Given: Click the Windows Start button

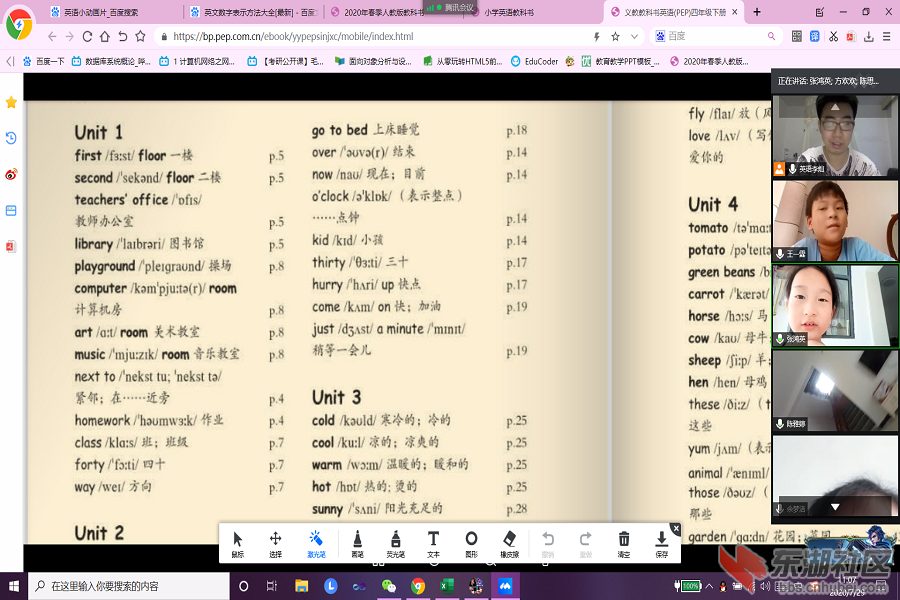Looking at the screenshot, I should [x=14, y=586].
